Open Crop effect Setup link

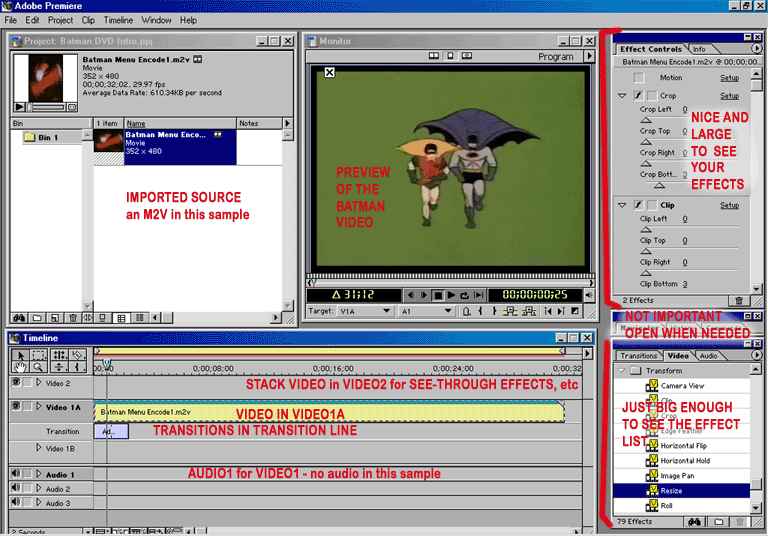729,96
